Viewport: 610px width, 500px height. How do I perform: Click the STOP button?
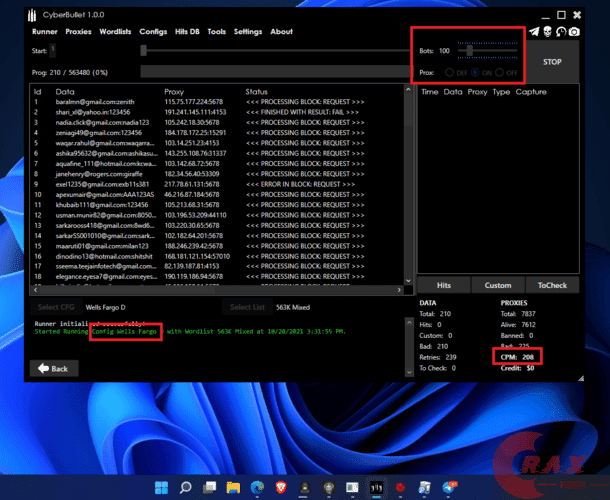pos(552,62)
